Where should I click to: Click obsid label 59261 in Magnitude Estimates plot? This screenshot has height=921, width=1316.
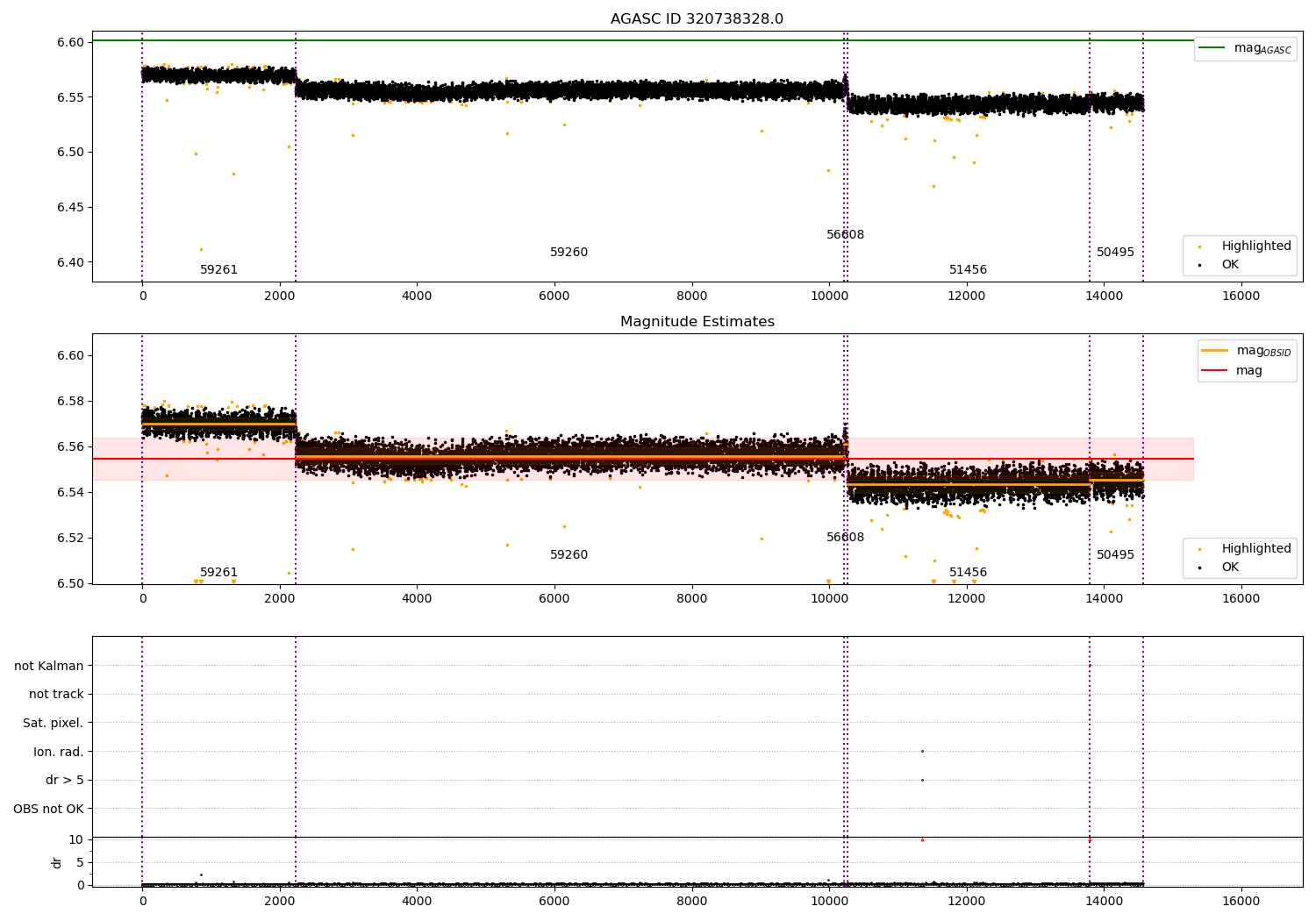click(218, 572)
